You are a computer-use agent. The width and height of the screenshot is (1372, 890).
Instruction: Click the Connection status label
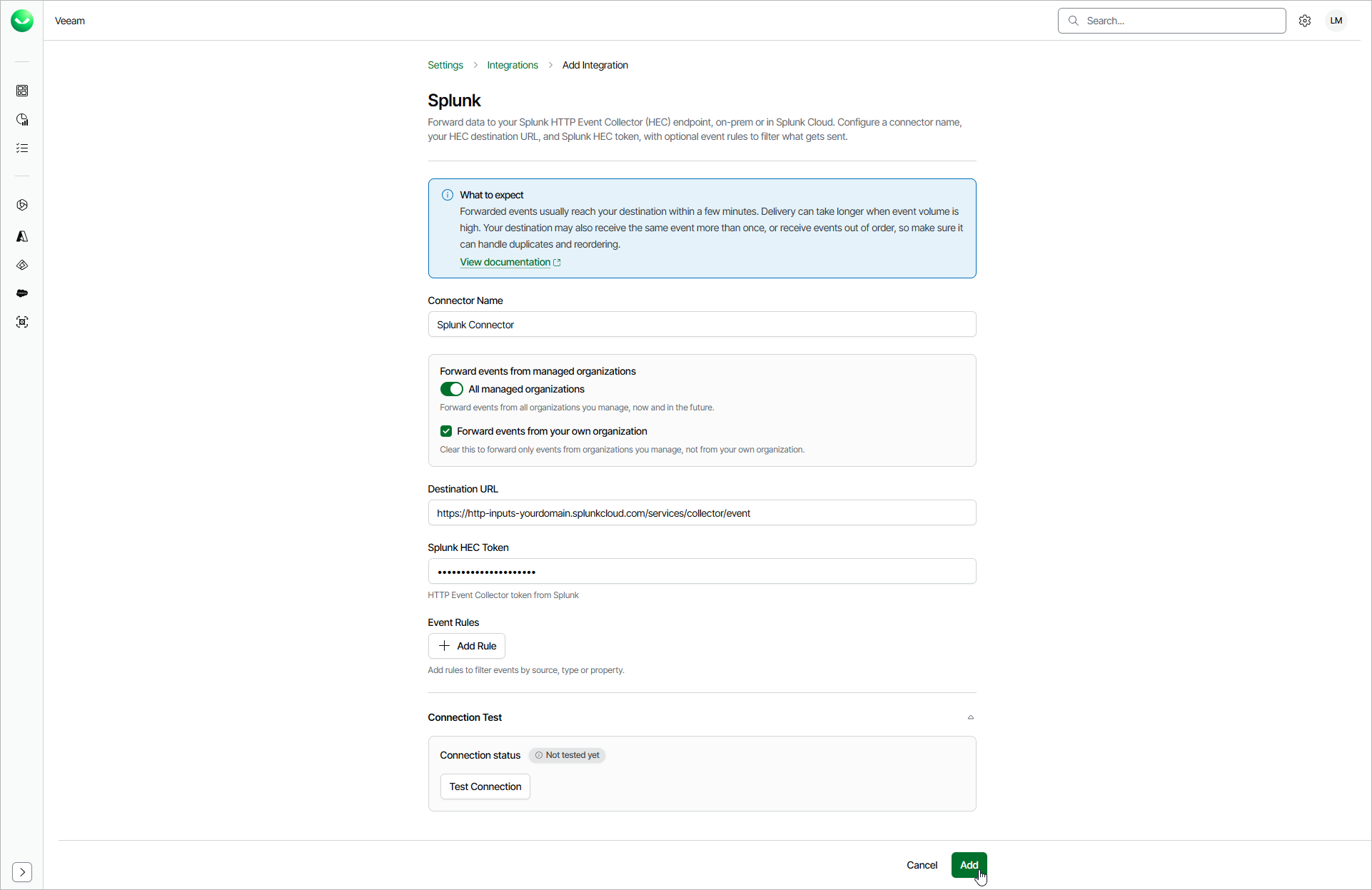pos(480,755)
